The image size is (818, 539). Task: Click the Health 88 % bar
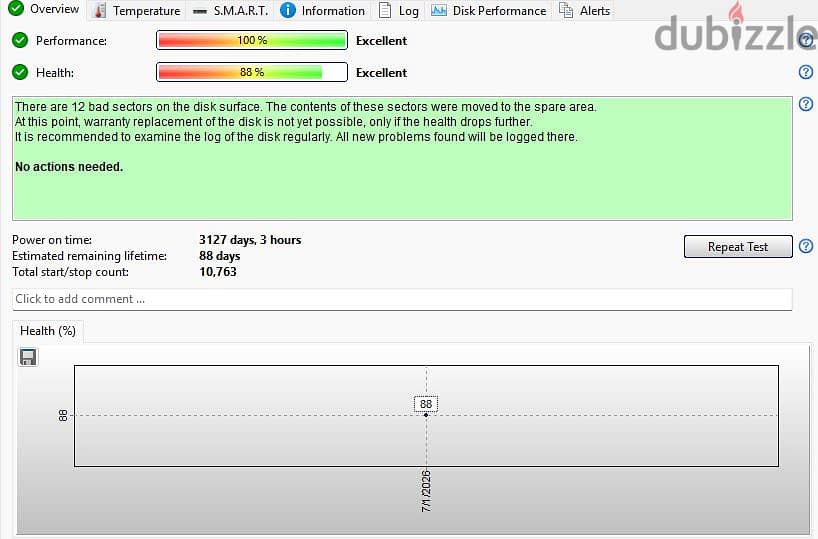coord(252,72)
